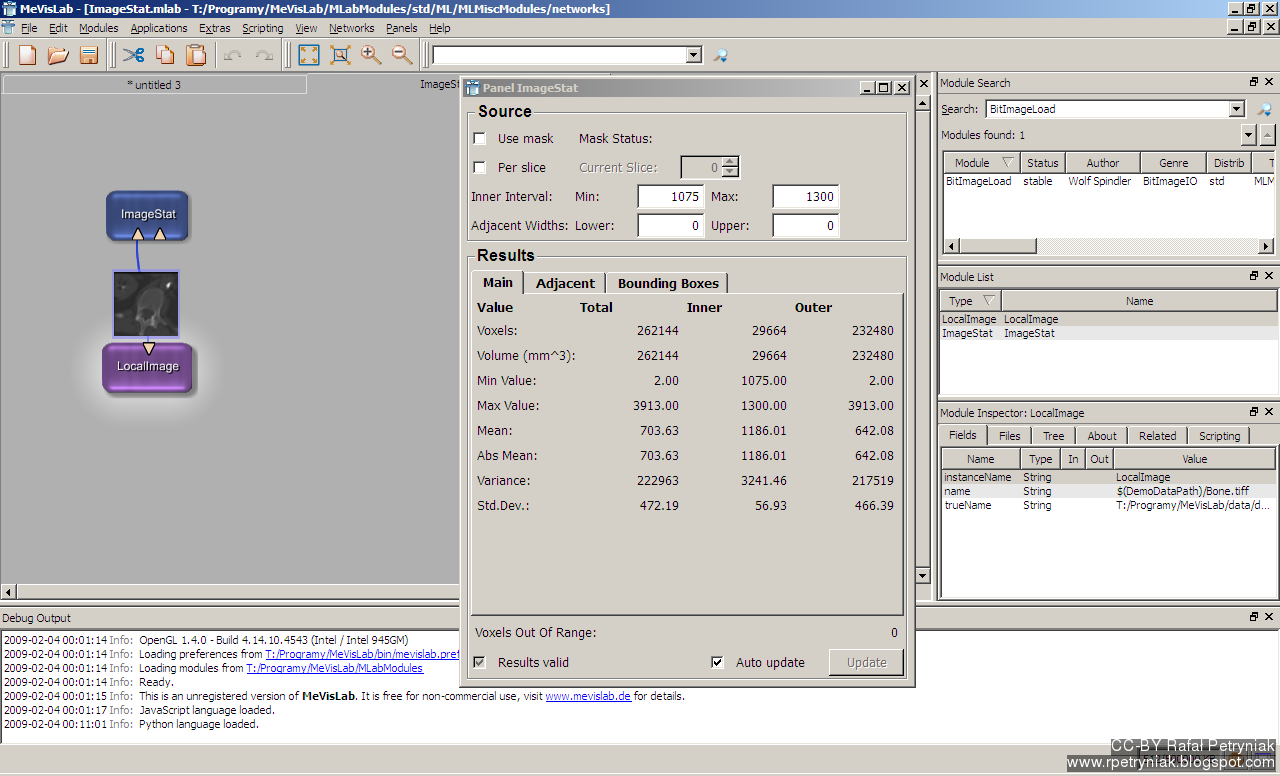Open the Scripting menu
1280x776 pixels.
pos(262,28)
